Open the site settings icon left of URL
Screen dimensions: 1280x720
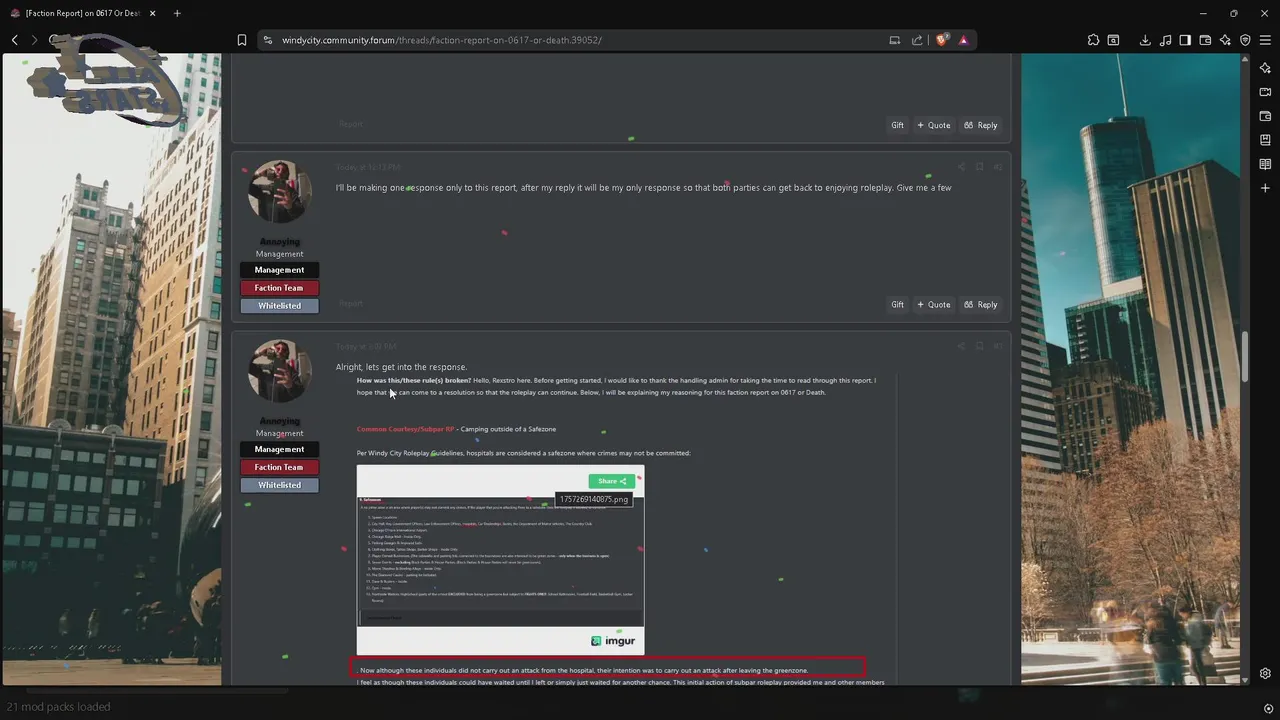tap(267, 40)
